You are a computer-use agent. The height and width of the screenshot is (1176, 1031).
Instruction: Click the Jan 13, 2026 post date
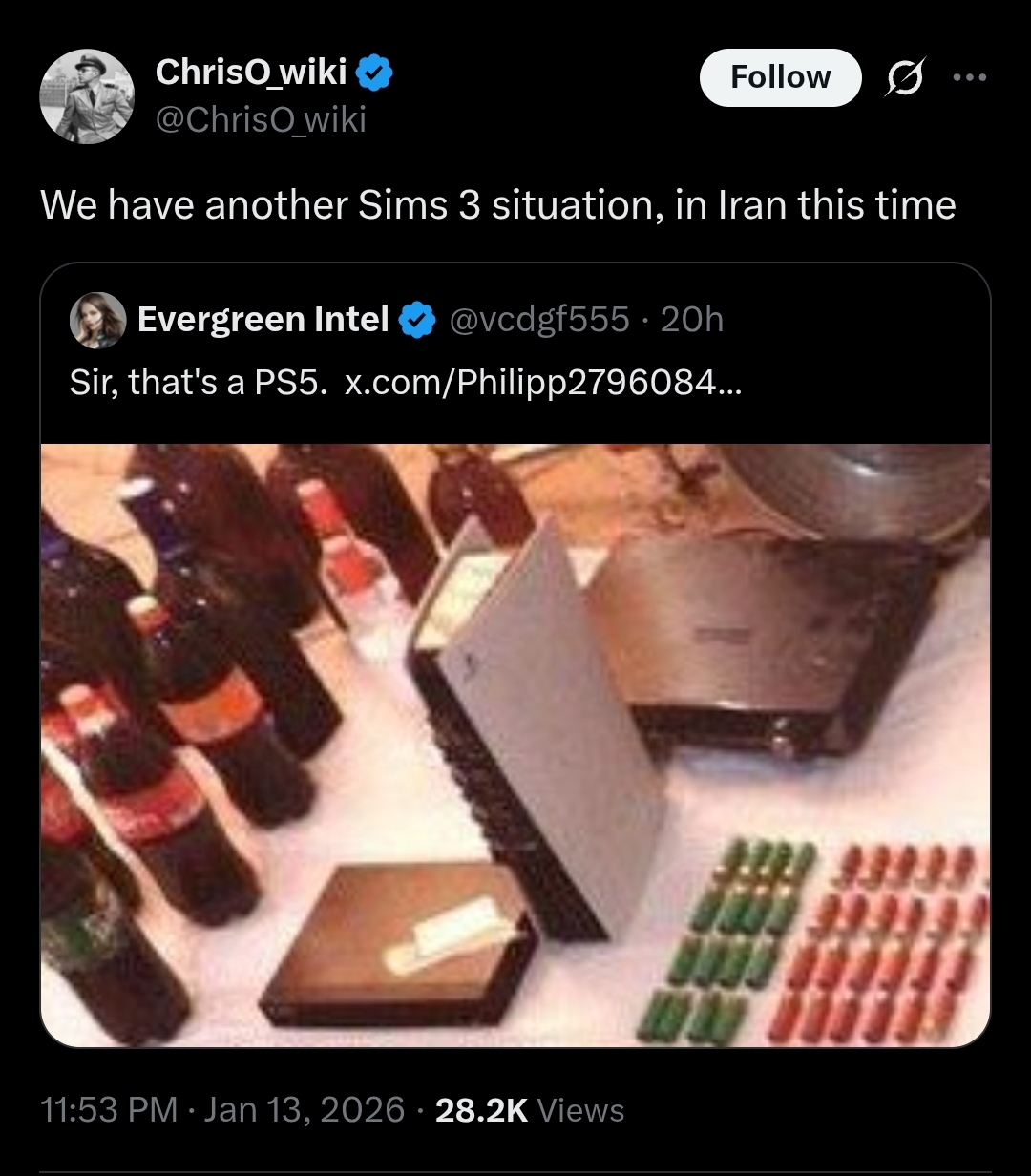click(305, 1110)
